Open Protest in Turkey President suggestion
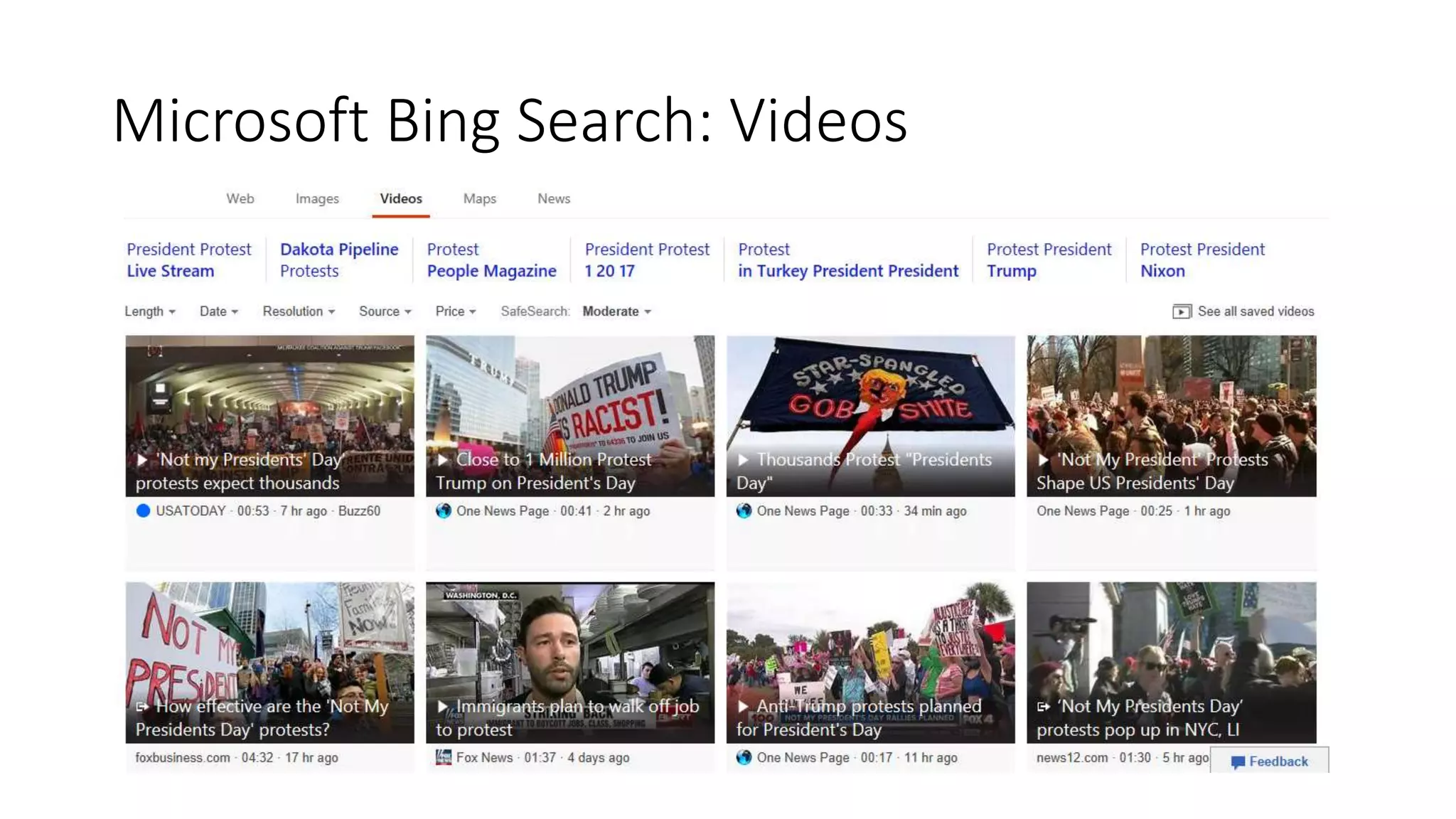Image resolution: width=1456 pixels, height=819 pixels. (x=848, y=260)
